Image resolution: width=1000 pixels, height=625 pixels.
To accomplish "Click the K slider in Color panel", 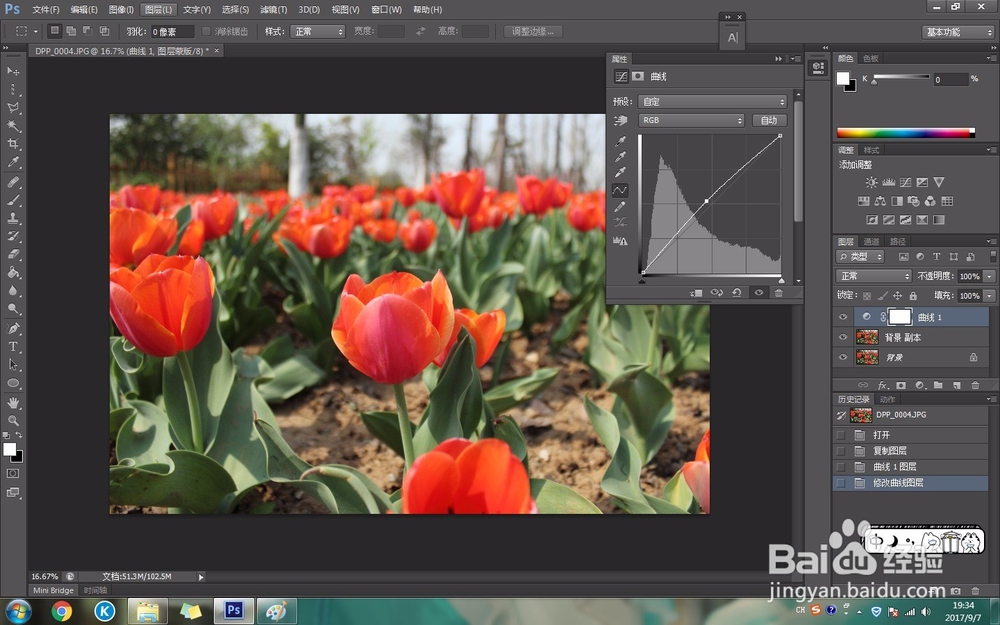I will coord(901,78).
